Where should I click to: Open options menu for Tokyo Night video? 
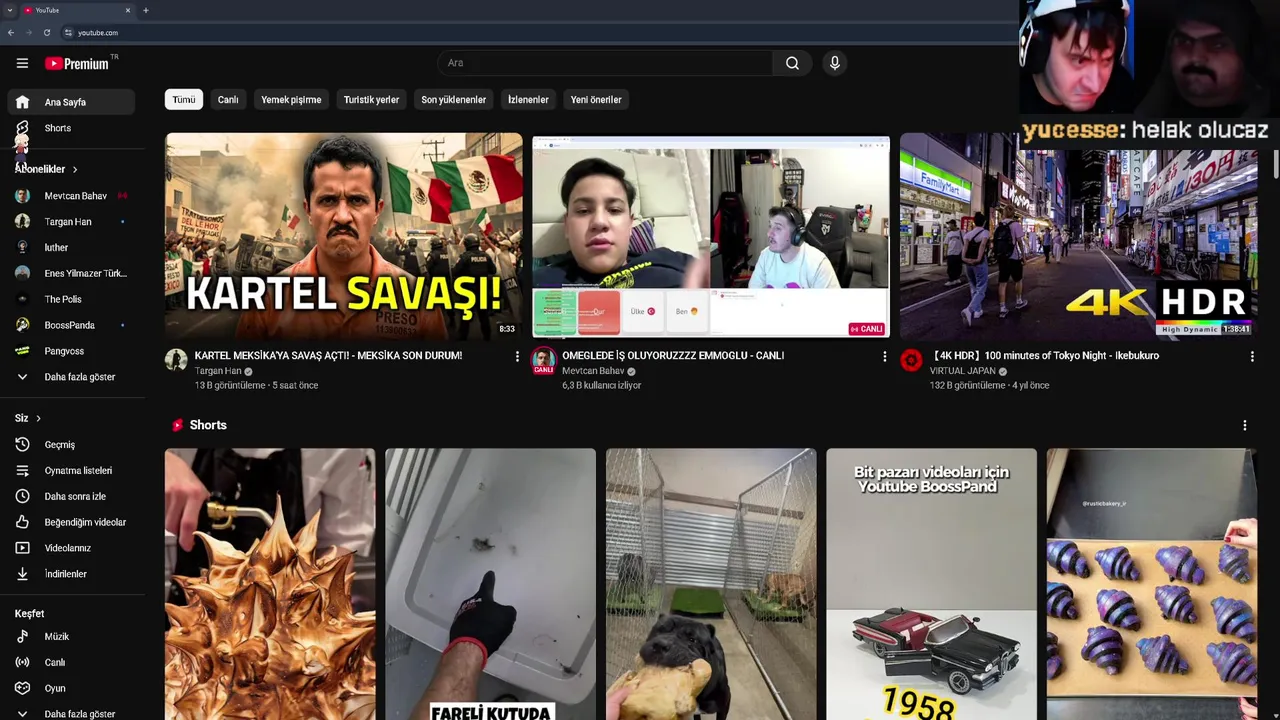point(1252,356)
